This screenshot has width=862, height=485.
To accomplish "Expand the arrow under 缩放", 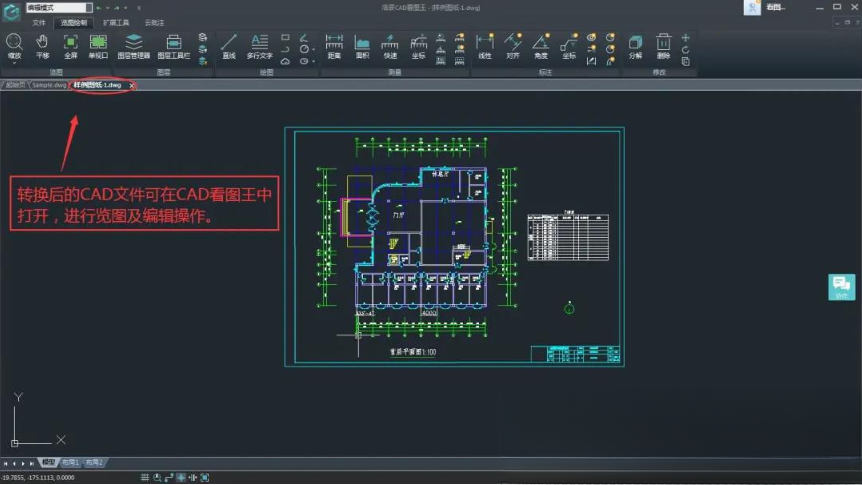I will point(14,63).
